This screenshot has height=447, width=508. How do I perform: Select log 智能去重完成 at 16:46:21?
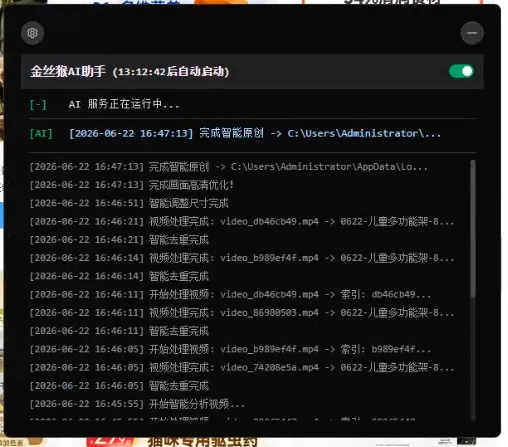(119, 240)
